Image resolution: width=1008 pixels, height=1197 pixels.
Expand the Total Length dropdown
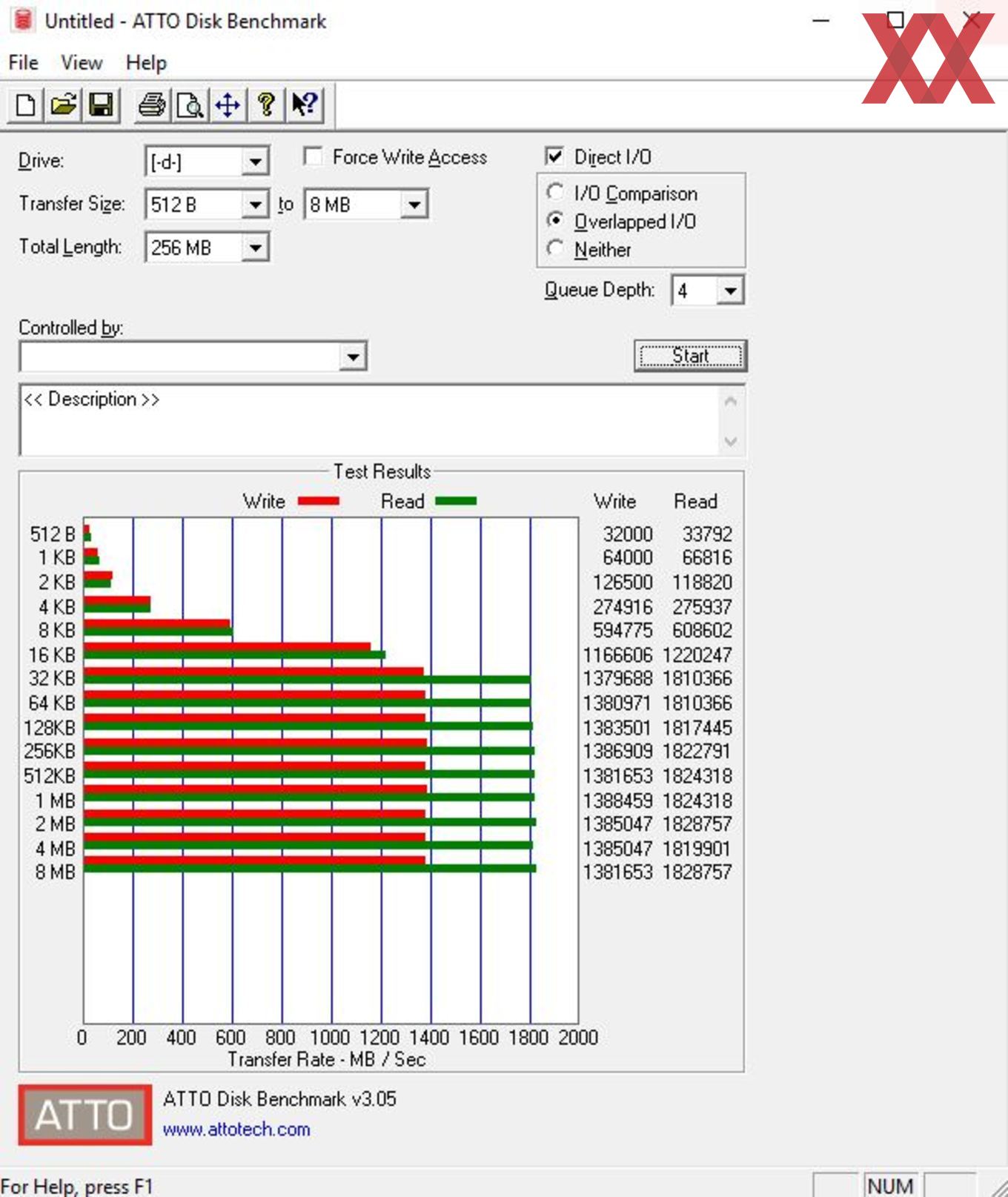[255, 248]
